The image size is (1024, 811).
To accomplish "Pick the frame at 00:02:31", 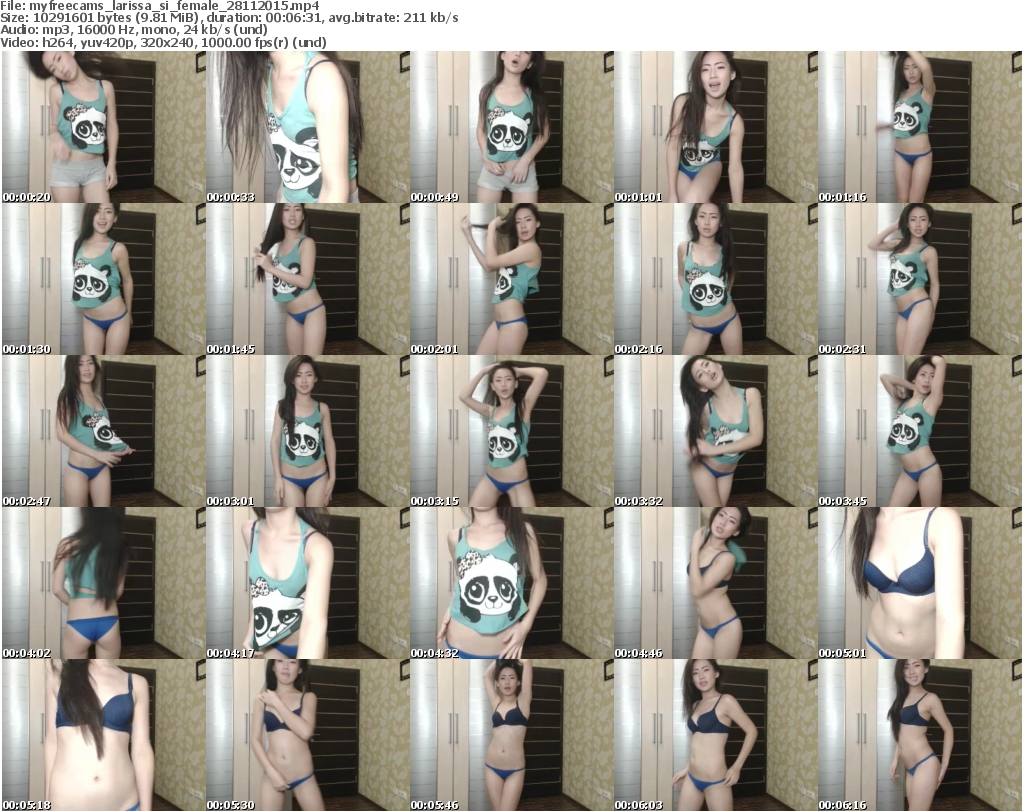I will click(920, 279).
